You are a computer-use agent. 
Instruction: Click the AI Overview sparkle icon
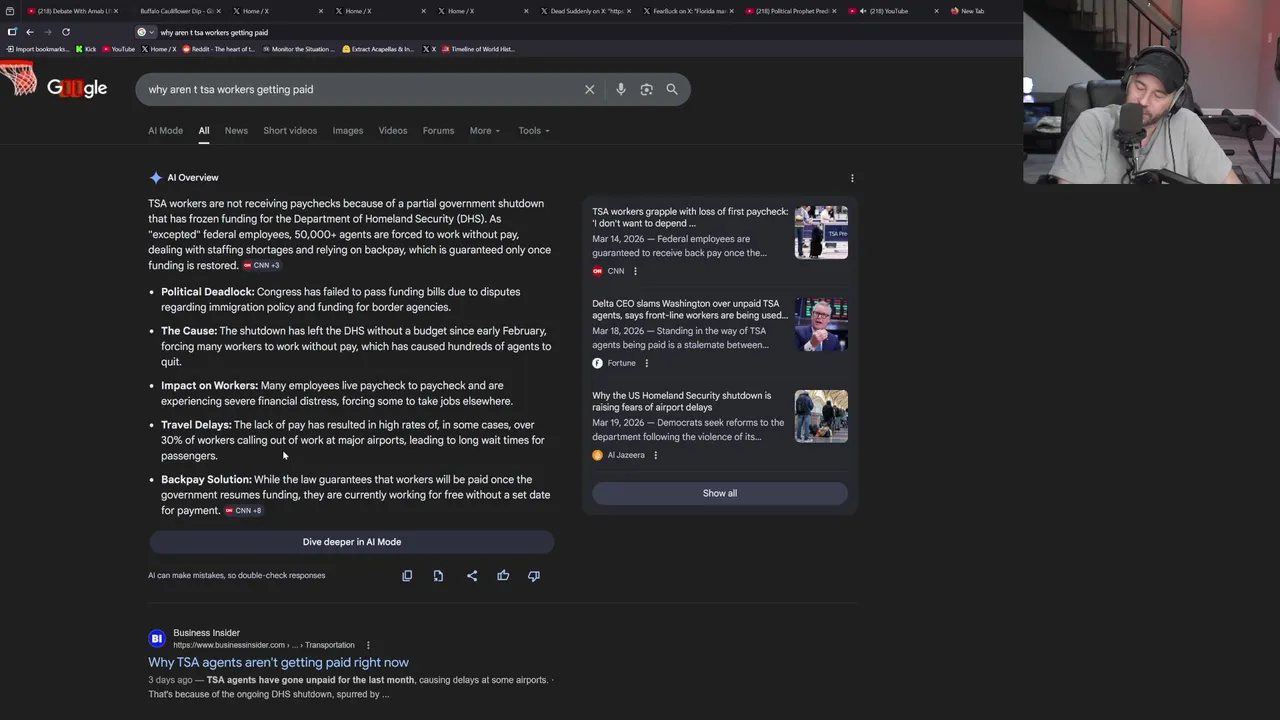point(156,178)
